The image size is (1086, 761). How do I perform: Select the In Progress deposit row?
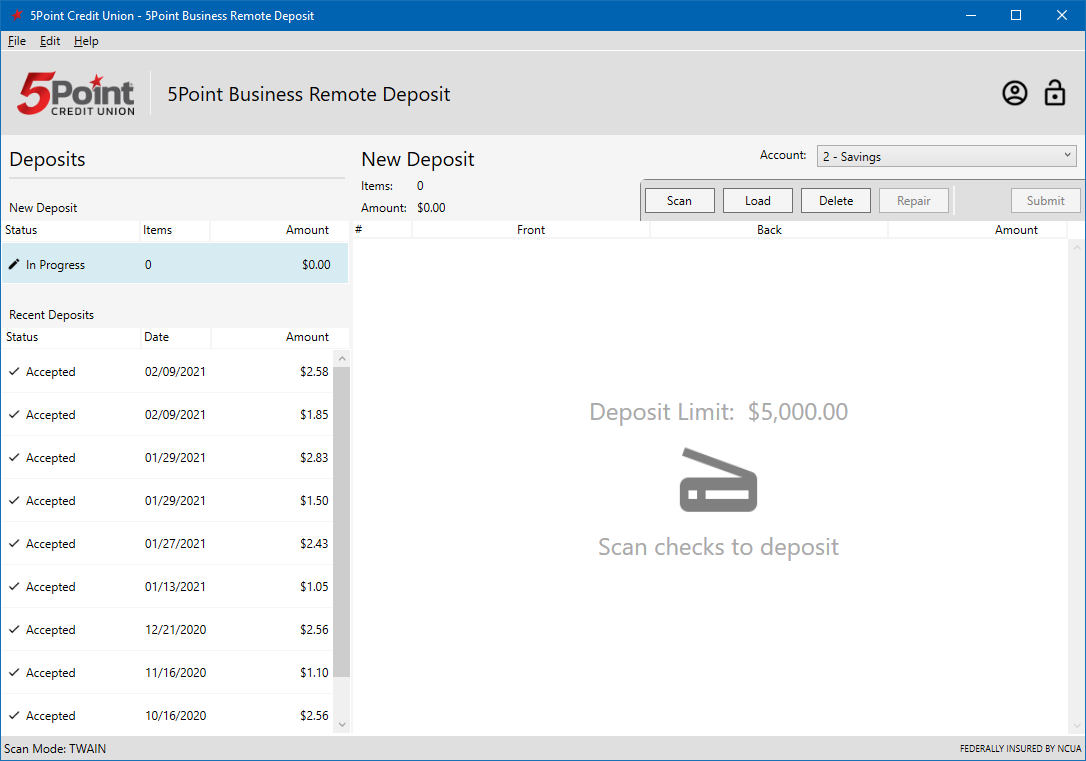[175, 264]
